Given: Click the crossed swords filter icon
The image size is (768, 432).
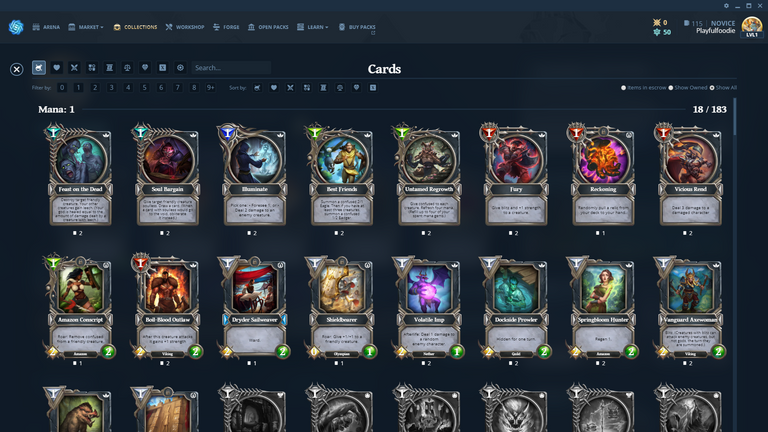Looking at the screenshot, I should click(x=74, y=68).
